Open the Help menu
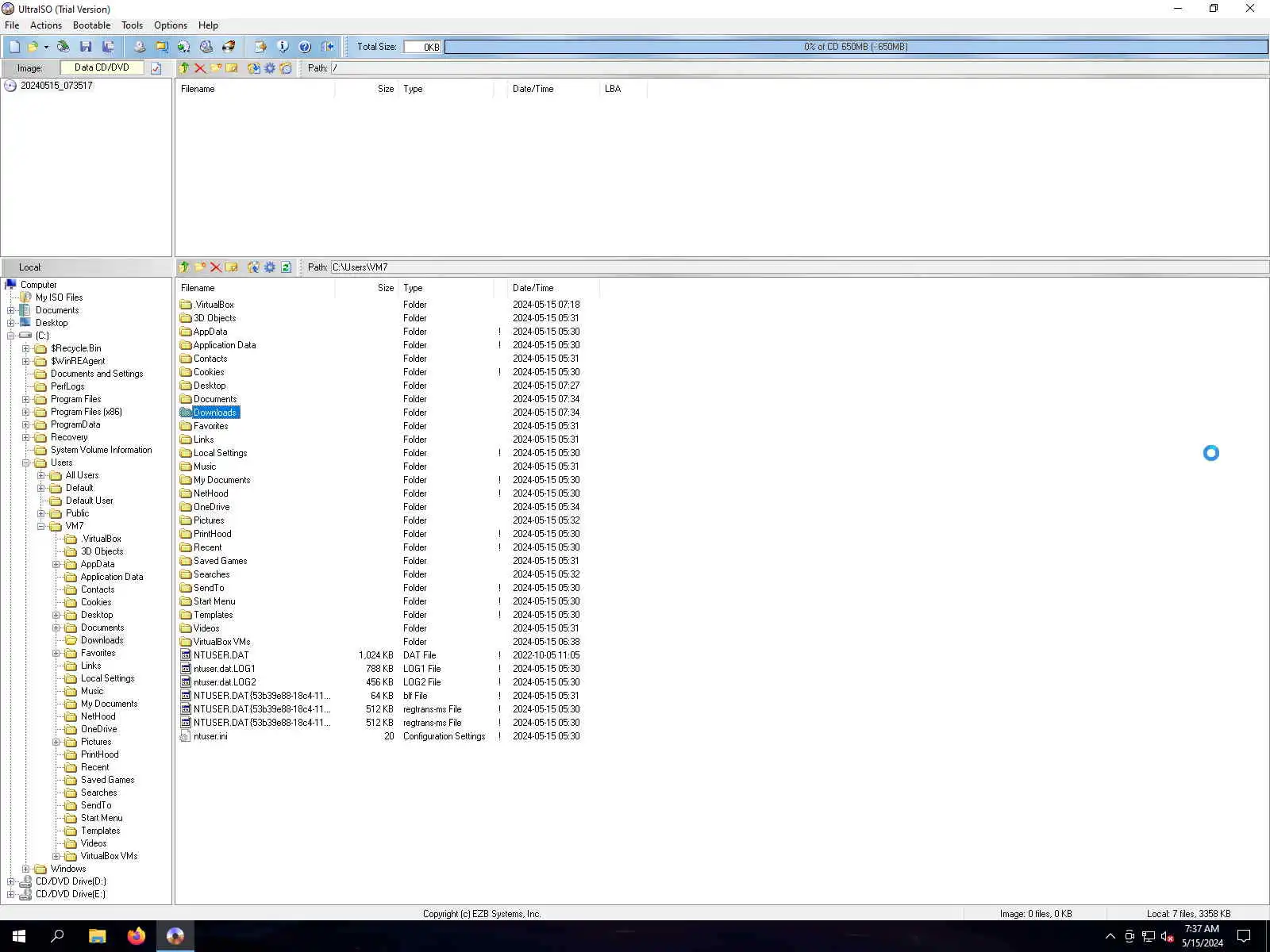Screen dimensions: 1270x952 (x=208, y=25)
